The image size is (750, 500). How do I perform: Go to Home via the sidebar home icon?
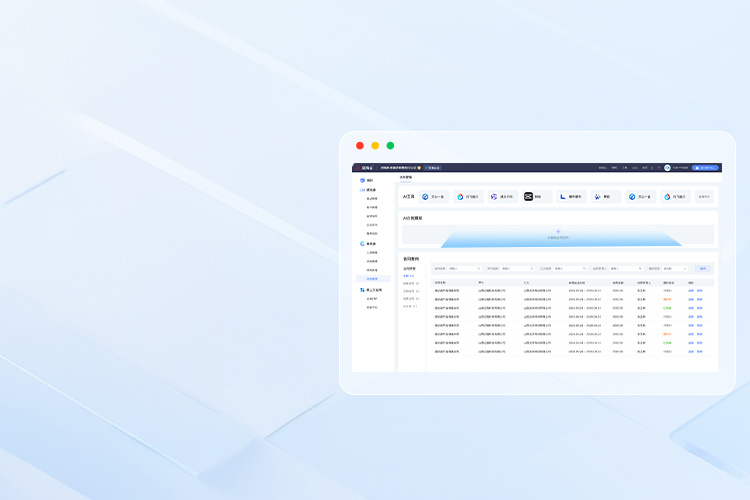point(363,180)
